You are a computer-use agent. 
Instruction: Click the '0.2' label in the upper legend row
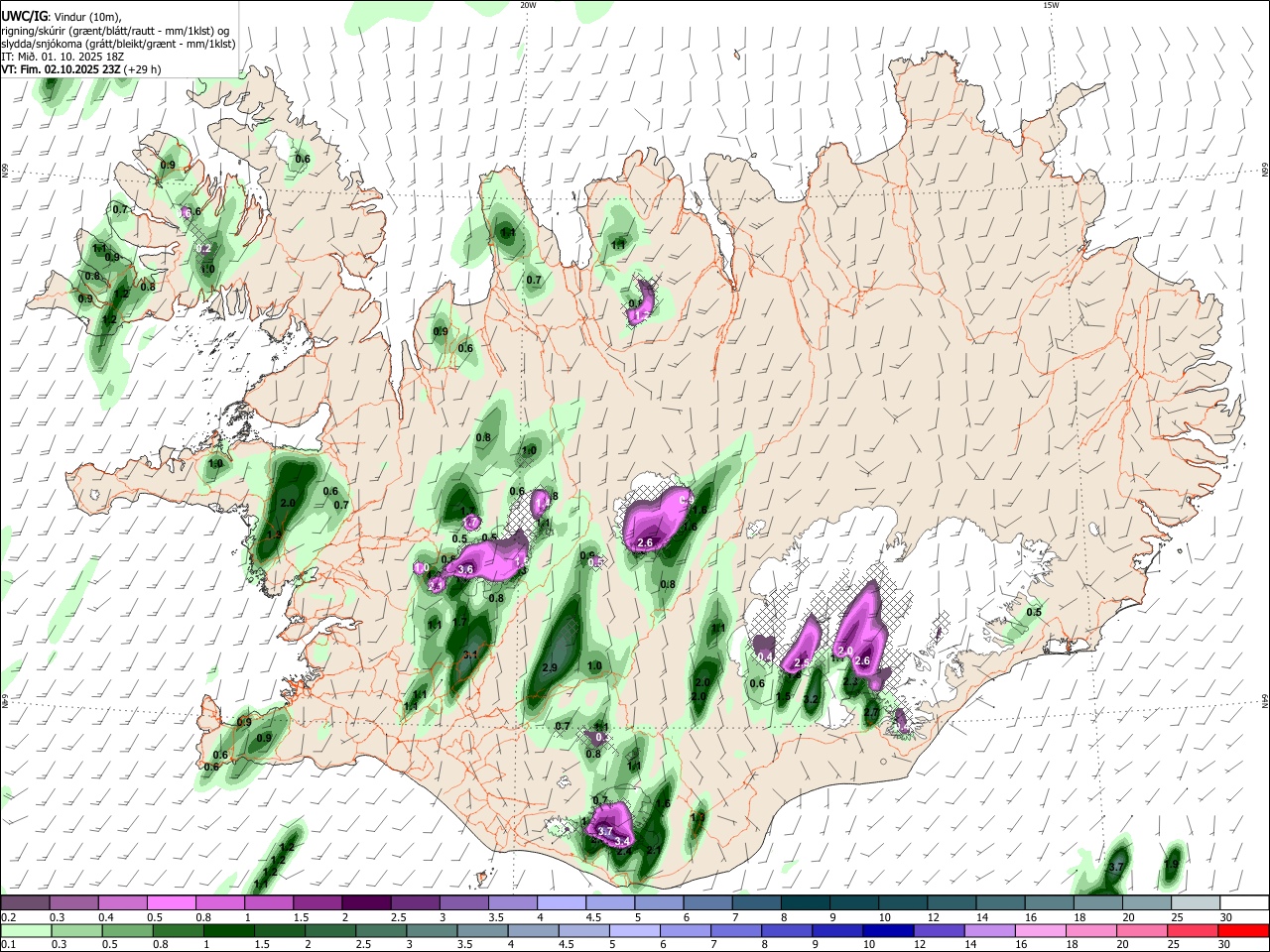pos(8,917)
